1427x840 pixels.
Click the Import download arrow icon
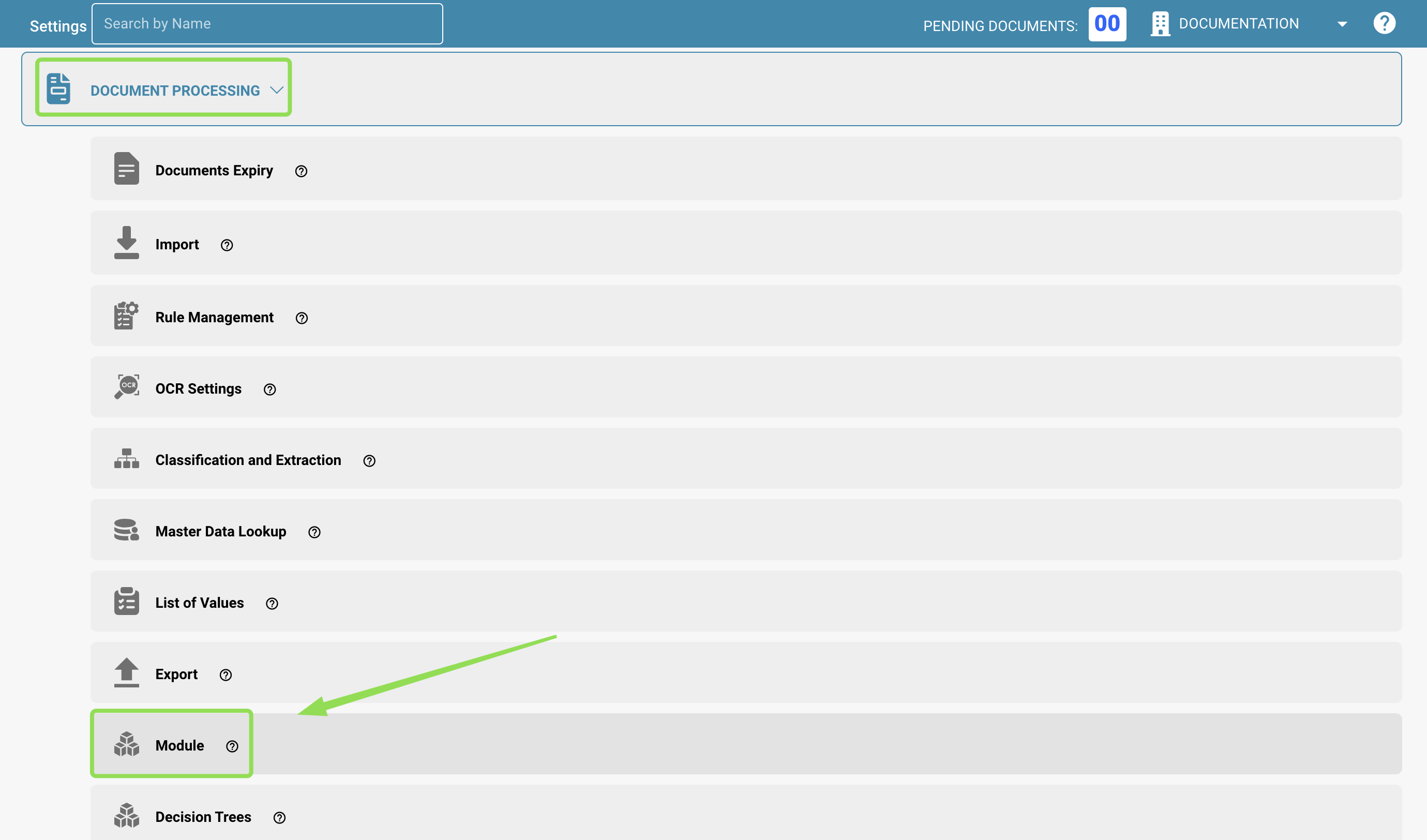coord(126,243)
